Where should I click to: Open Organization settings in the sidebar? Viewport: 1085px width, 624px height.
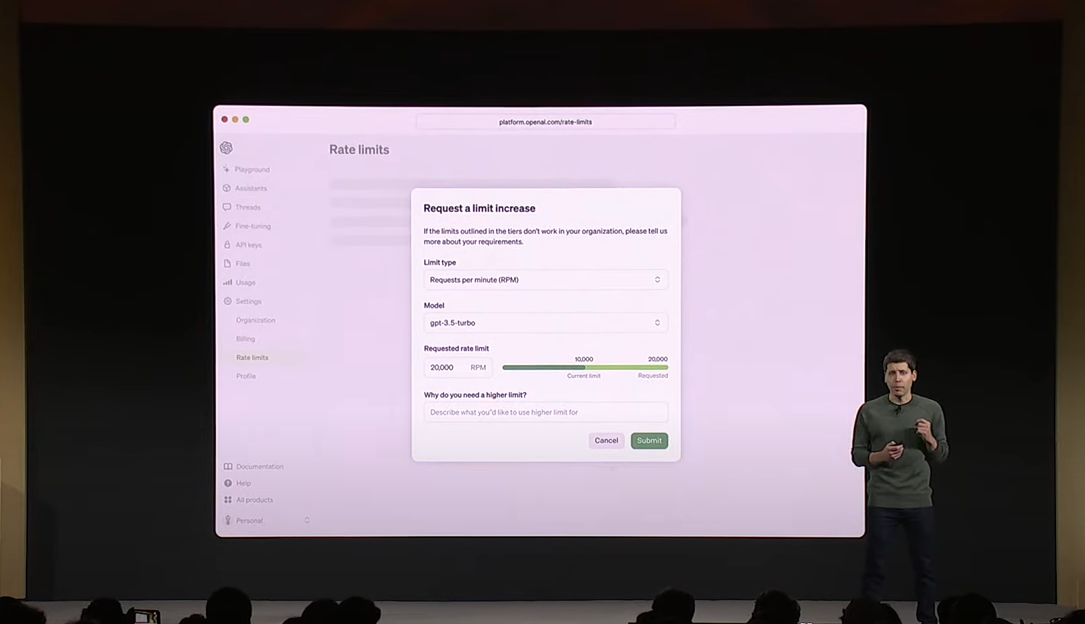pos(256,320)
